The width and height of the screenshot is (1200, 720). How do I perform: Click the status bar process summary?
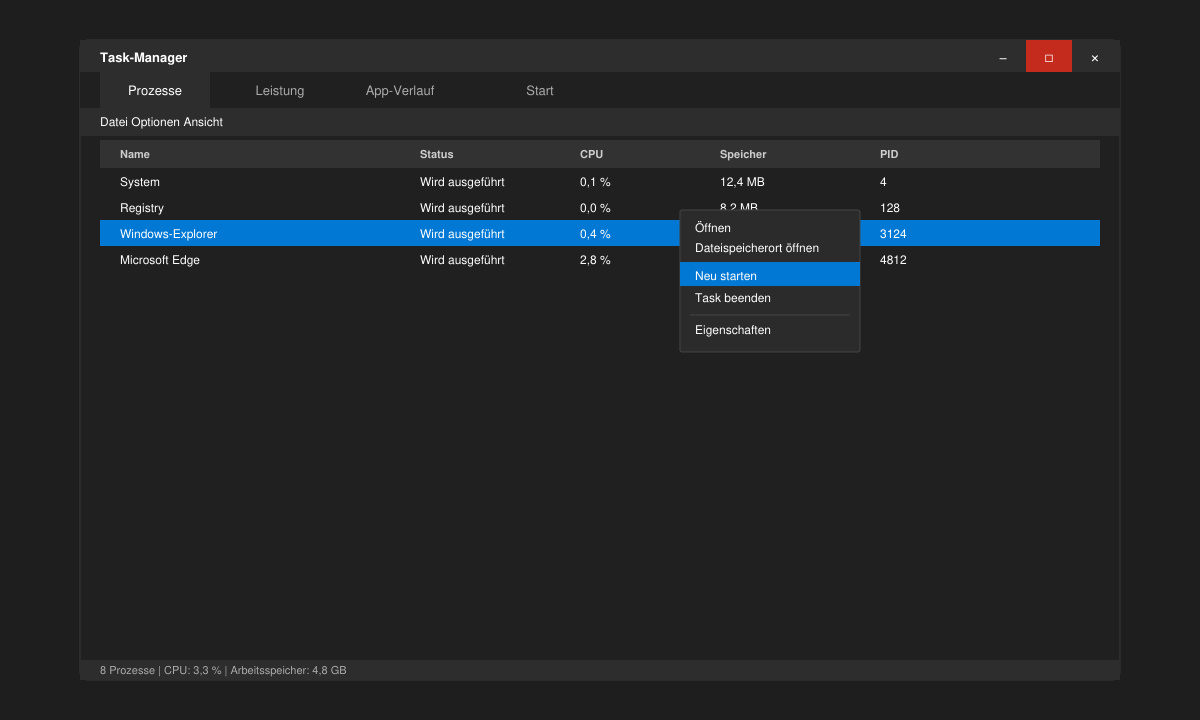coord(223,670)
